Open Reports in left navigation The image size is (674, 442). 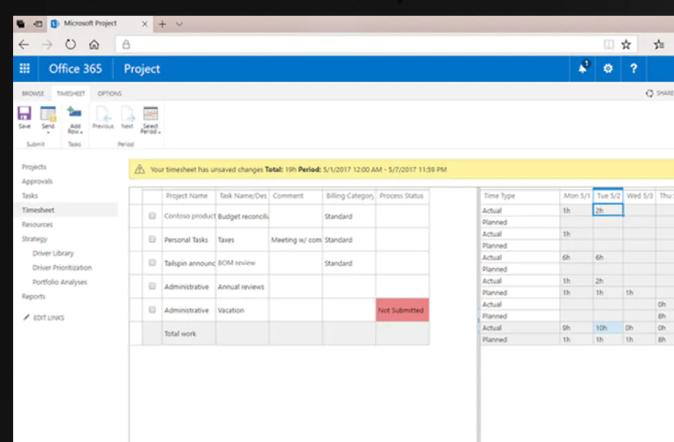coord(34,296)
